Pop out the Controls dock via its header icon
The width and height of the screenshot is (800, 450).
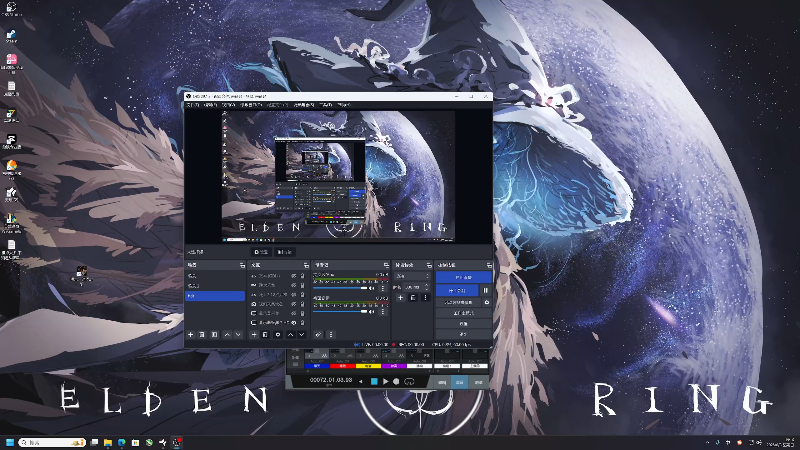coord(489,265)
